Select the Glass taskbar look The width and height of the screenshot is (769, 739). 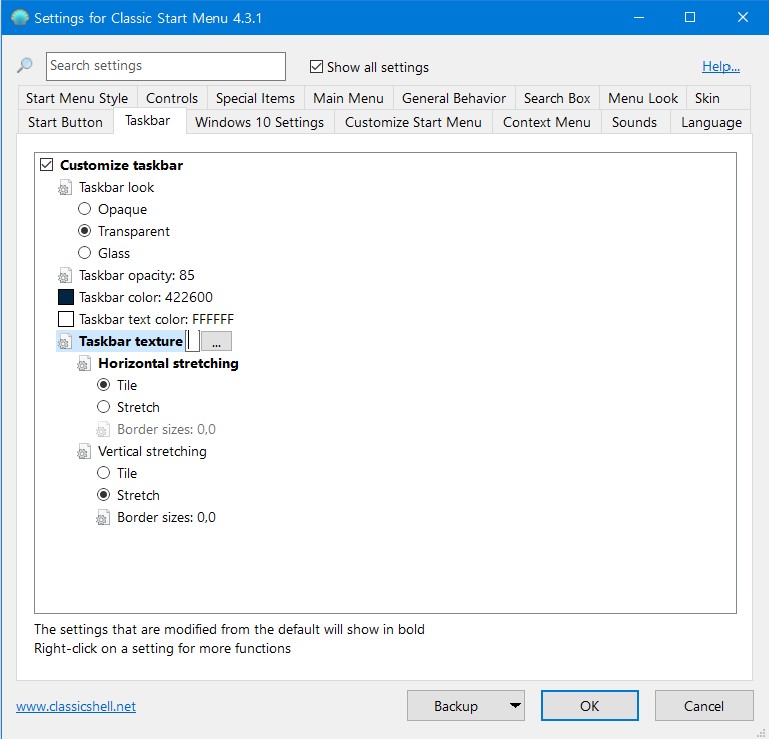coord(84,253)
